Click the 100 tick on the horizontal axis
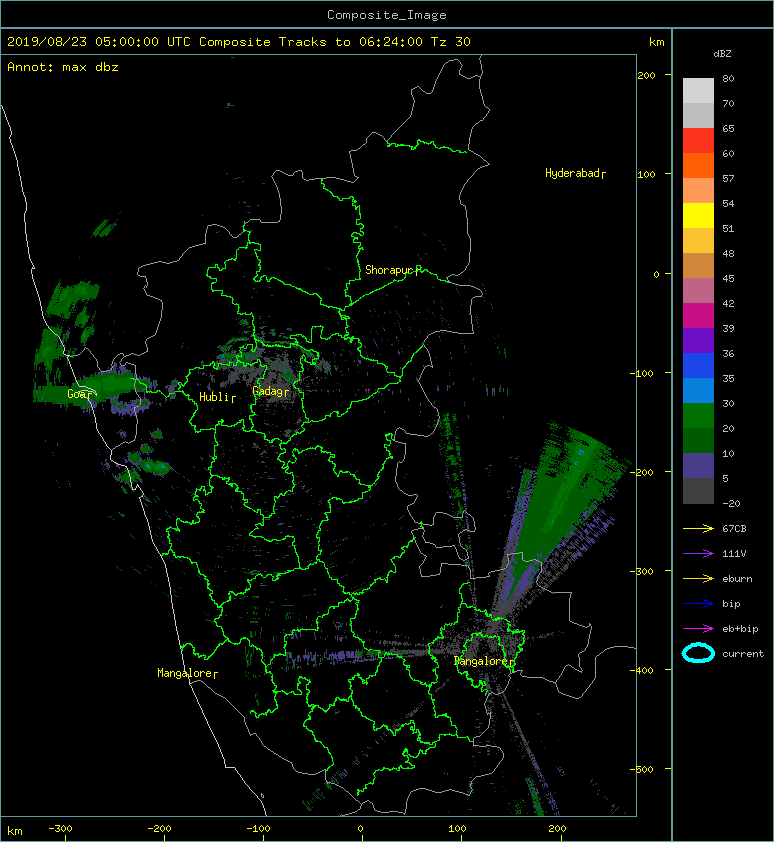Viewport: 774px width, 842px height. (457, 829)
